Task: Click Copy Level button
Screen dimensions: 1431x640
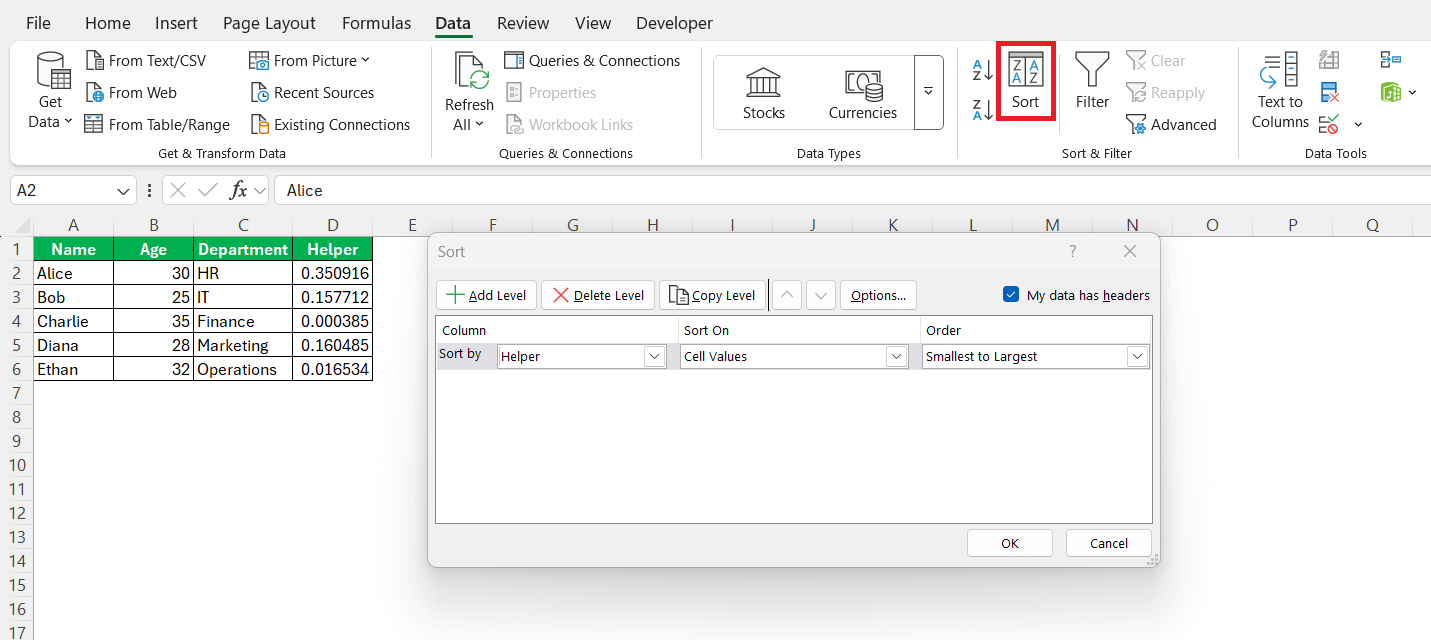Action: click(712, 295)
